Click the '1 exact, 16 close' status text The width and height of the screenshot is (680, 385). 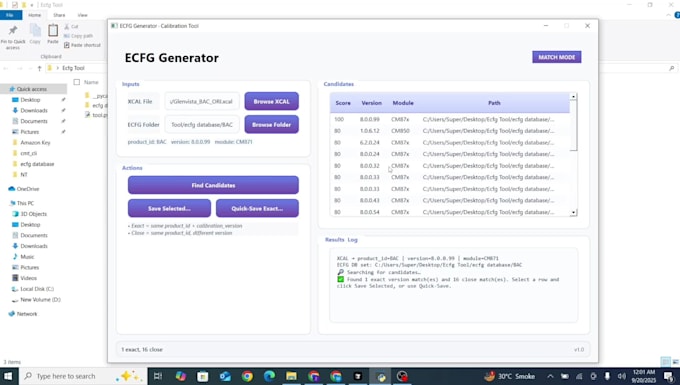(142, 349)
